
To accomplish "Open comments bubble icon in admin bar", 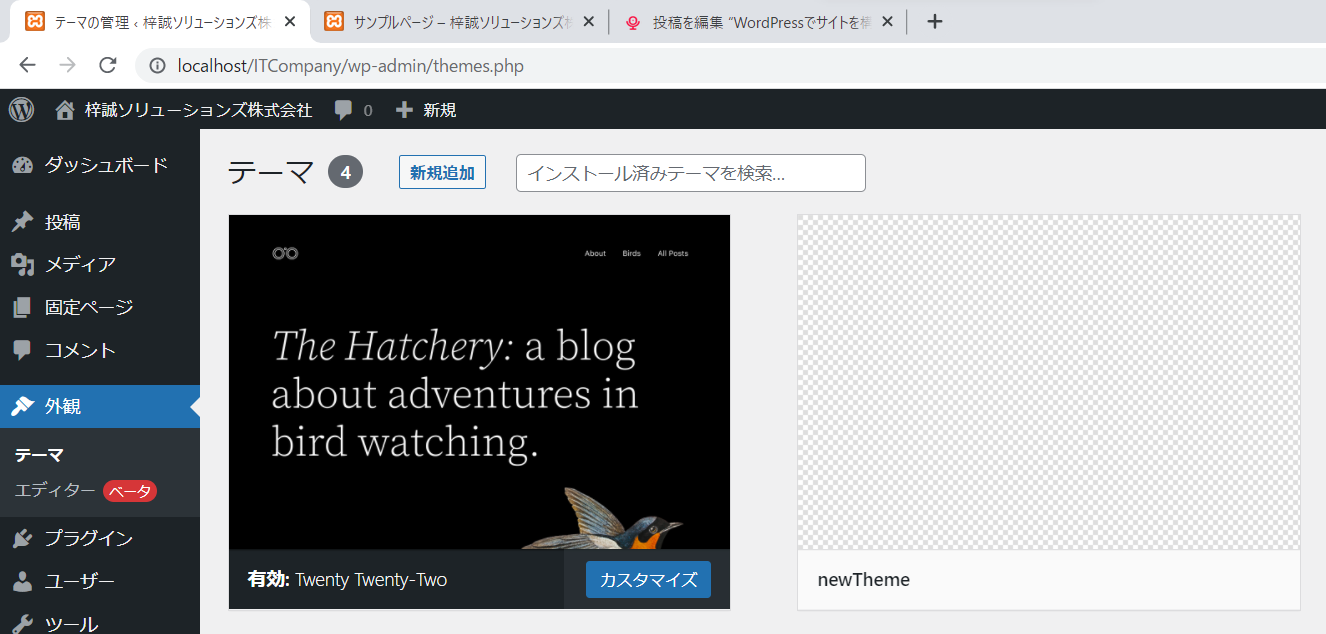I will pos(343,110).
